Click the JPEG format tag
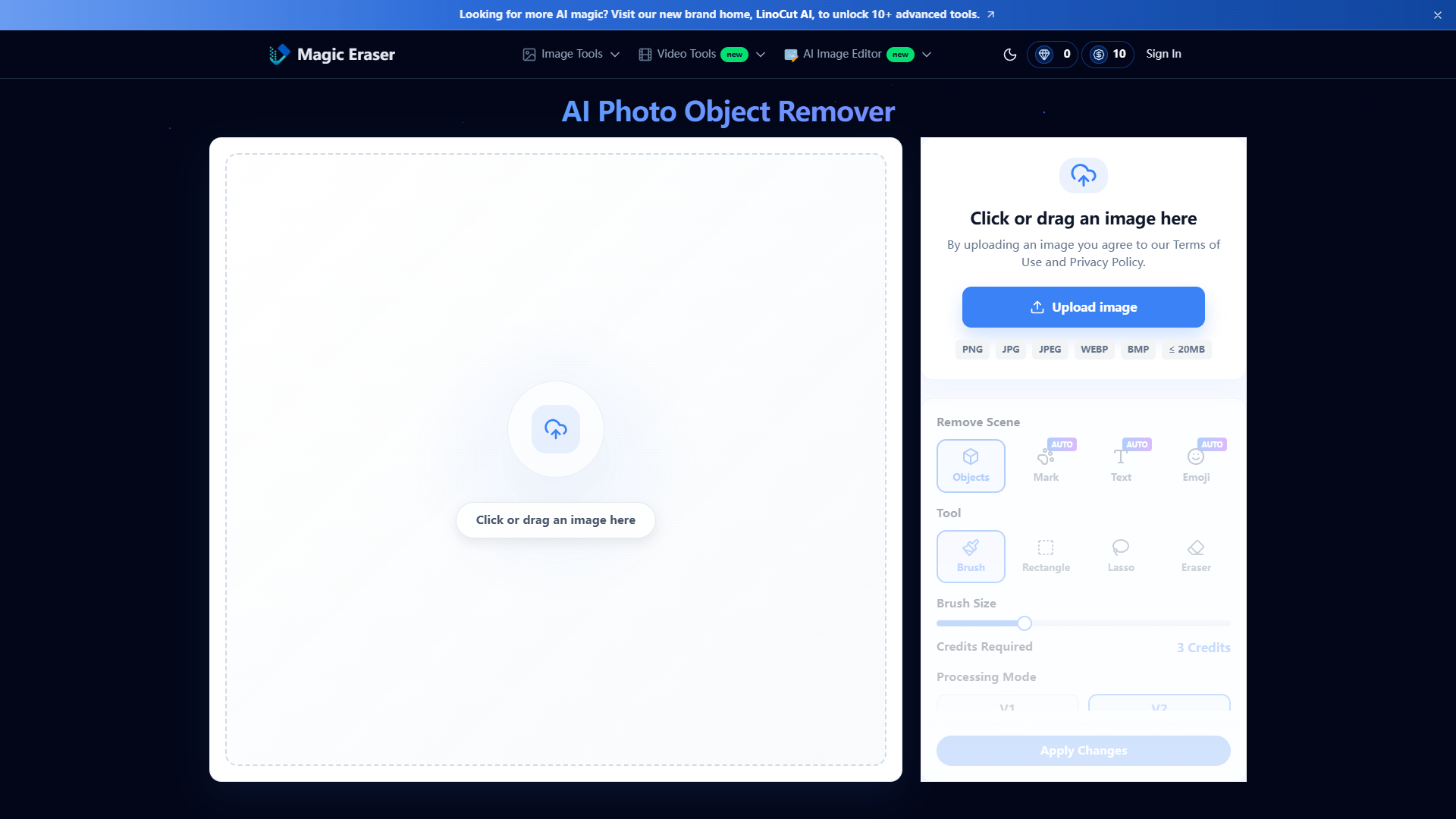Screen dimensions: 1456x819 click(1050, 350)
